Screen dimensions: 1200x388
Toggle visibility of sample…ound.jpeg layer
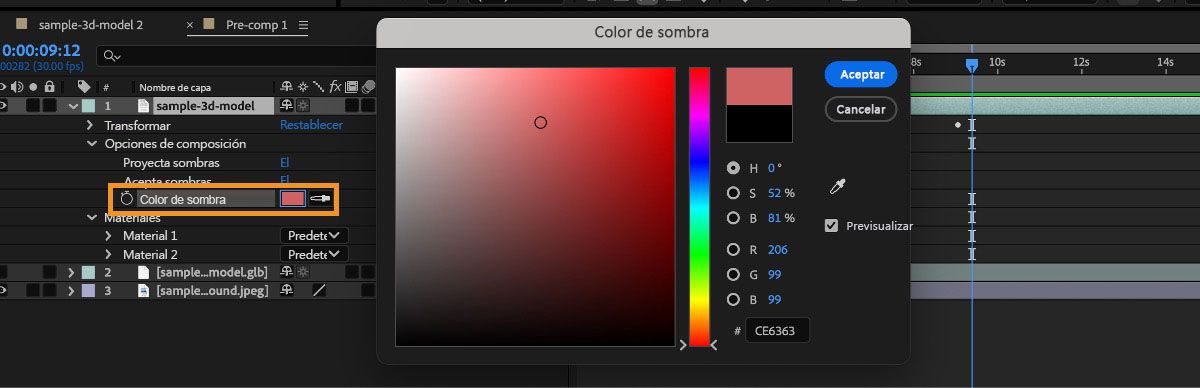click(4, 290)
